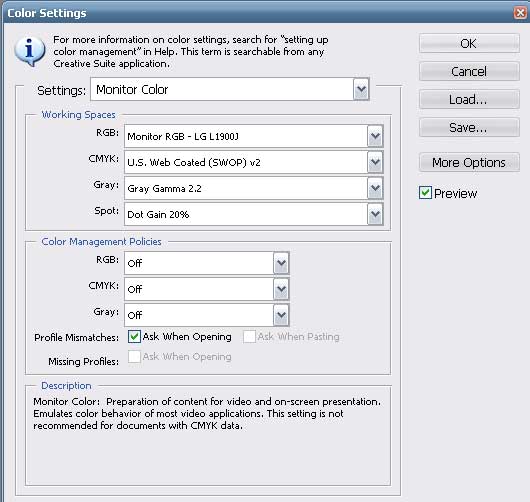
Task: Expand the RGB working space dropdown arrow
Action: click(375, 136)
